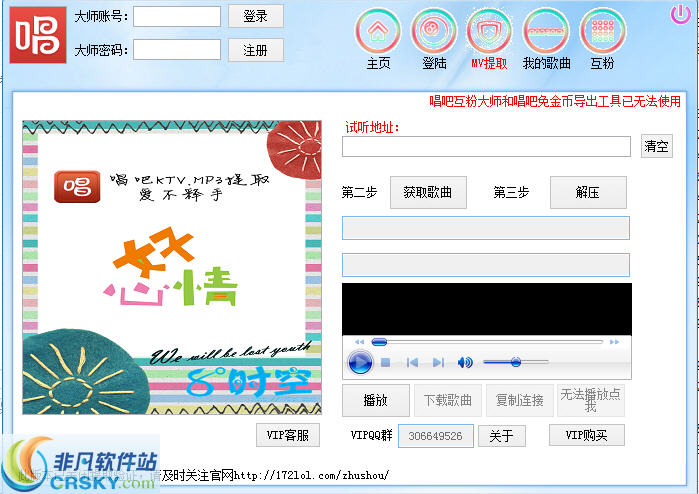Click the 复制连接 button

(519, 400)
